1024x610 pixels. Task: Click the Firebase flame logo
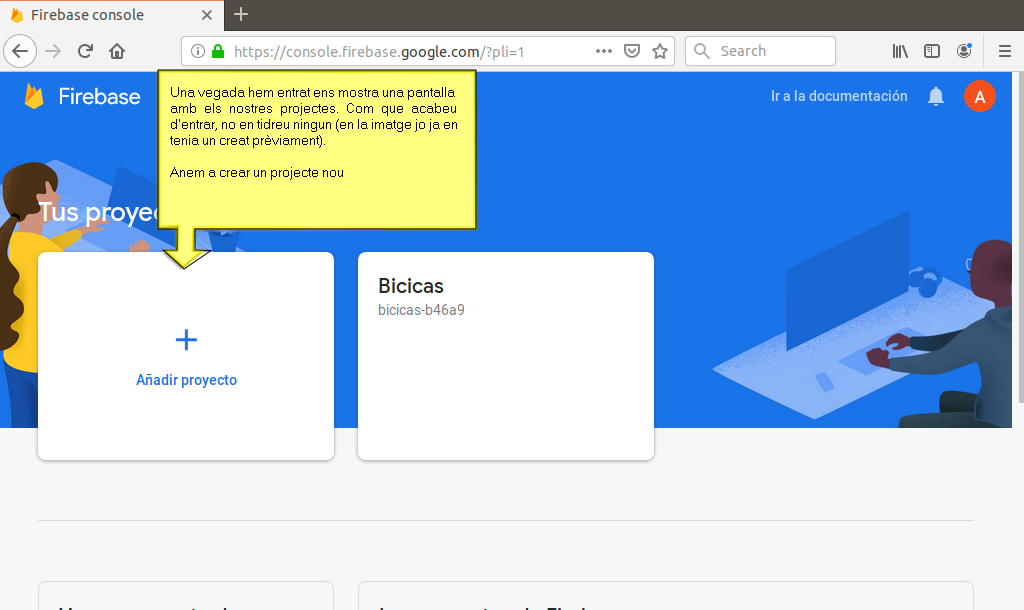(33, 96)
